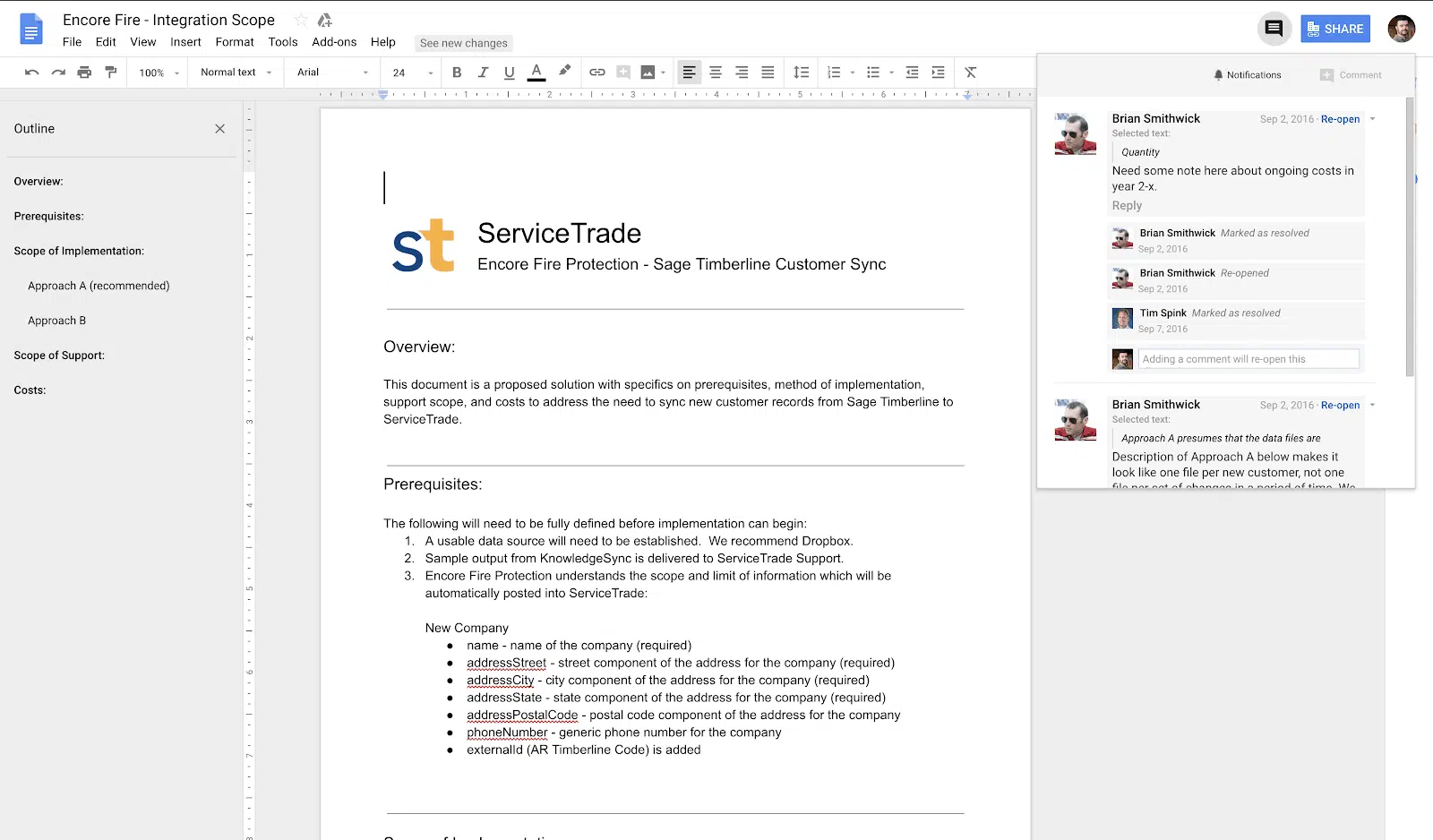Expand the Arial font dropdown
Screen dimensions: 1433x840
332,73
